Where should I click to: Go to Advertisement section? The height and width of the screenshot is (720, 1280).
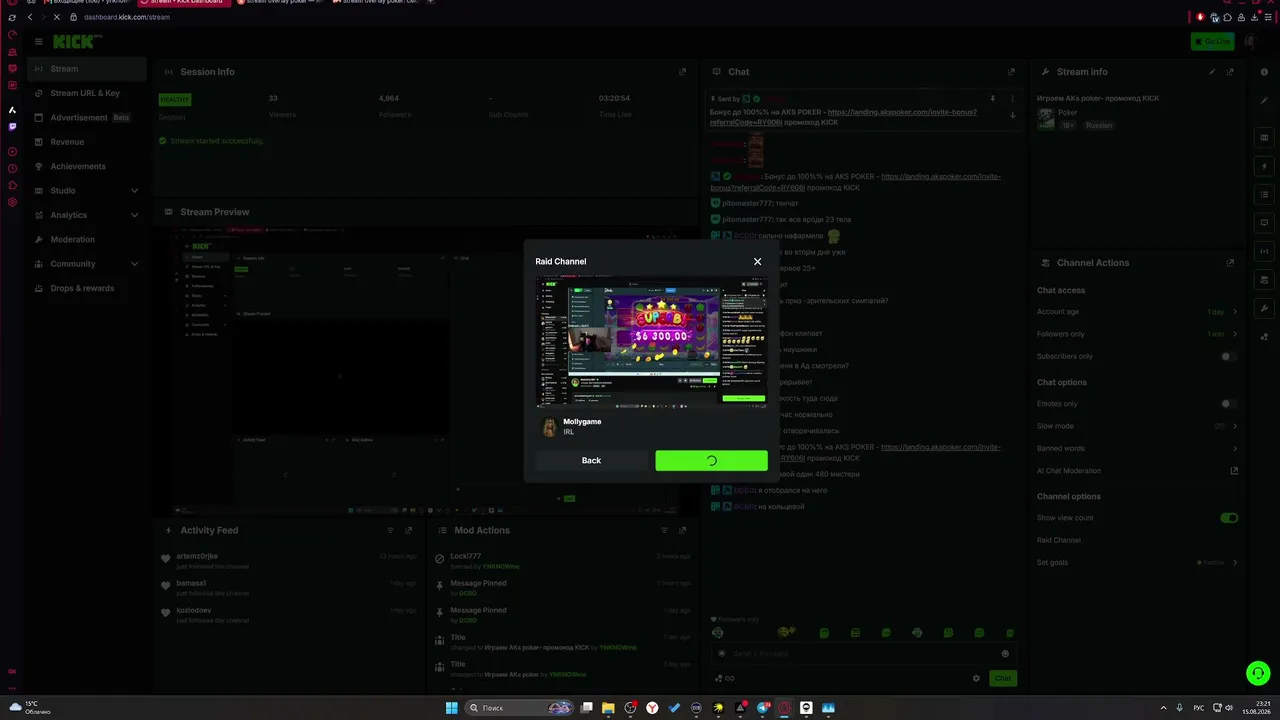click(87, 118)
